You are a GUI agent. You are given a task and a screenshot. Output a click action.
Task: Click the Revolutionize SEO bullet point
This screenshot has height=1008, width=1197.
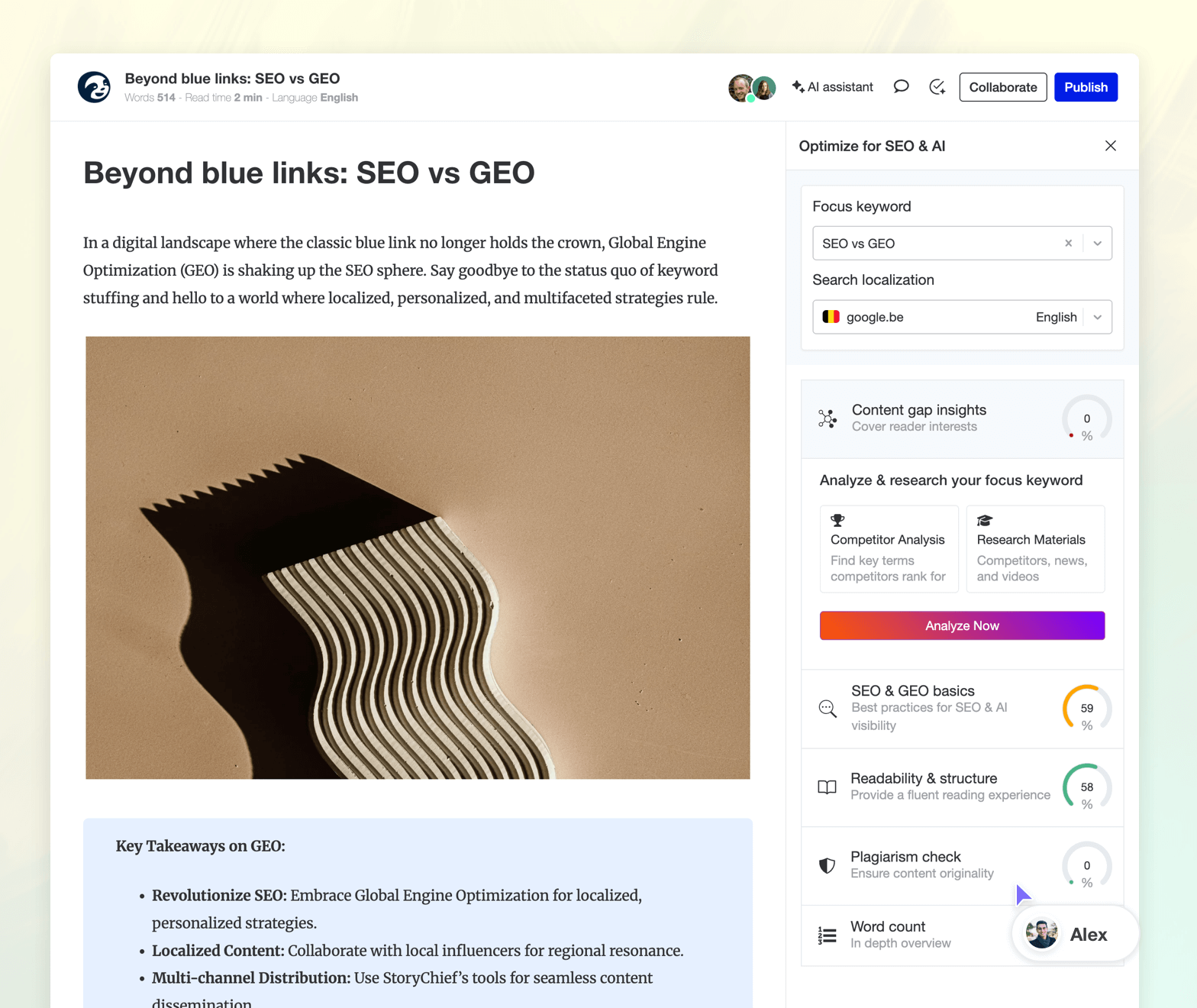(397, 909)
